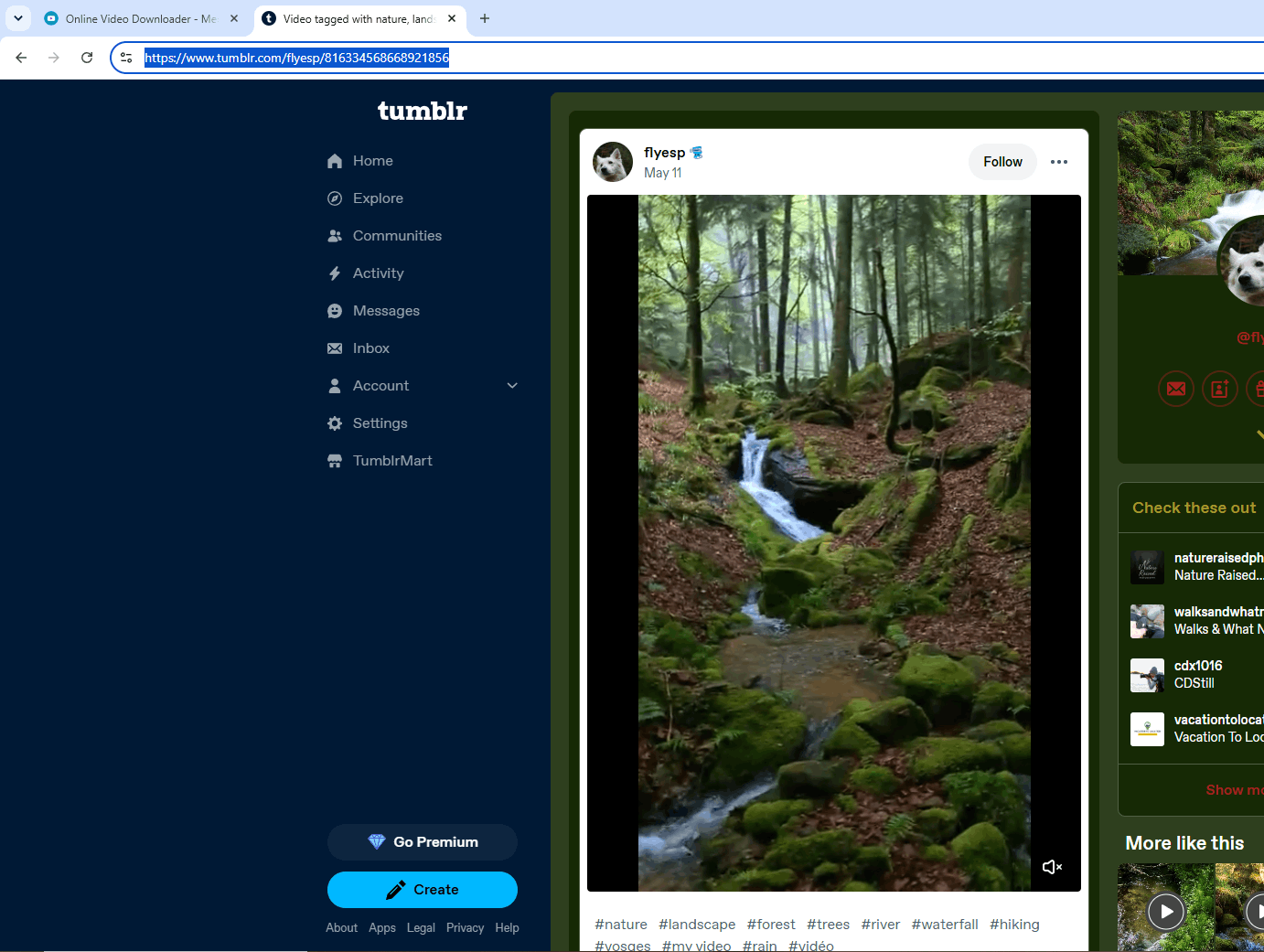Viewport: 1264px width, 952px height.
Task: Open a new browser tab
Action: 485,18
